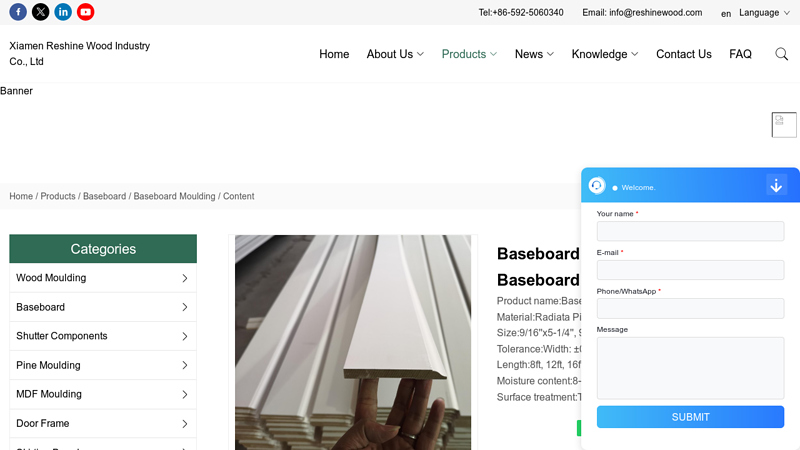Expand the Wood Moulding category chevron
800x450 pixels.
pos(185,278)
